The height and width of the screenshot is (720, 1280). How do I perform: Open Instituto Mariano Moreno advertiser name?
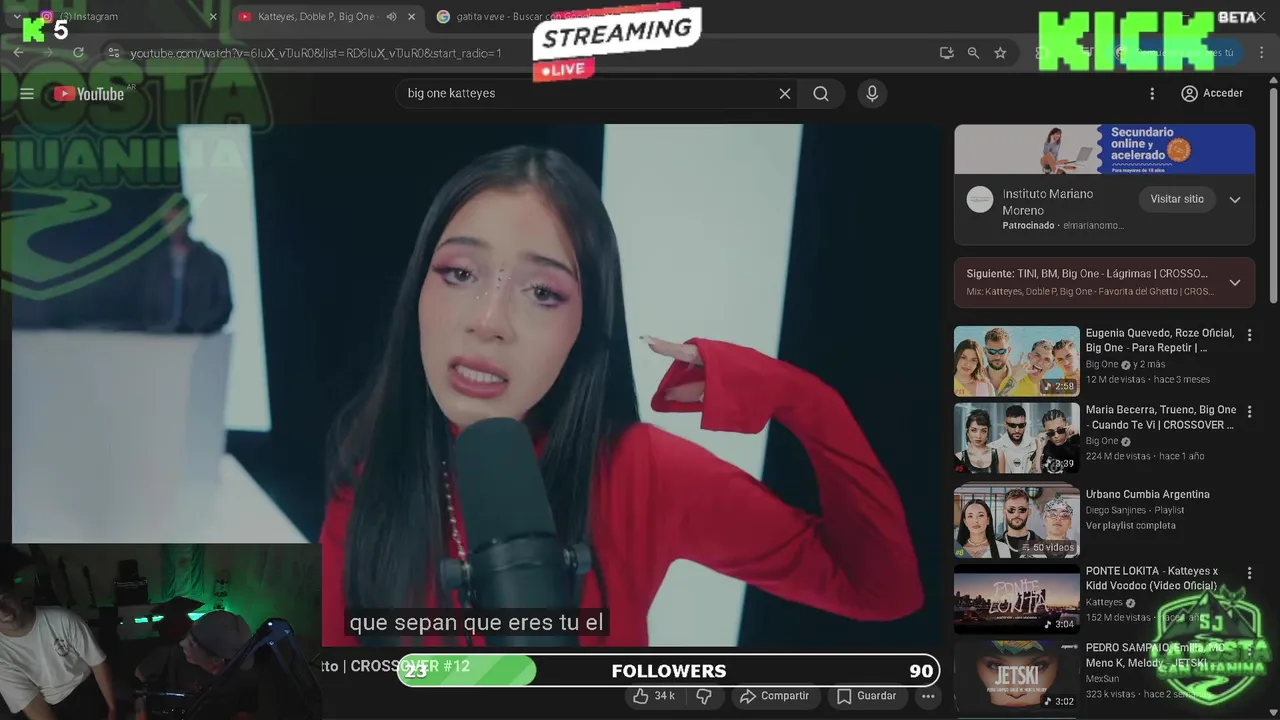1048,202
